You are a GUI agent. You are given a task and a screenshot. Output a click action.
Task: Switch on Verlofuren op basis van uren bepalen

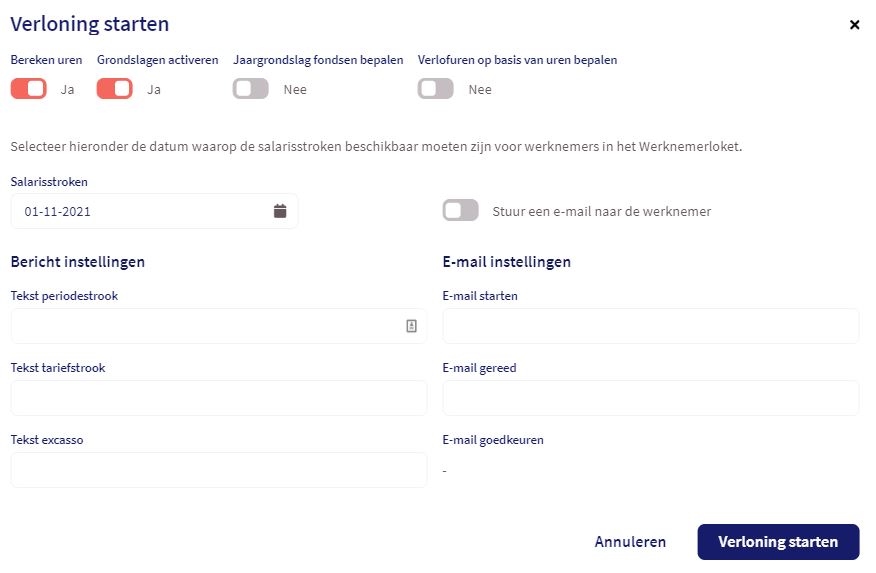[436, 89]
